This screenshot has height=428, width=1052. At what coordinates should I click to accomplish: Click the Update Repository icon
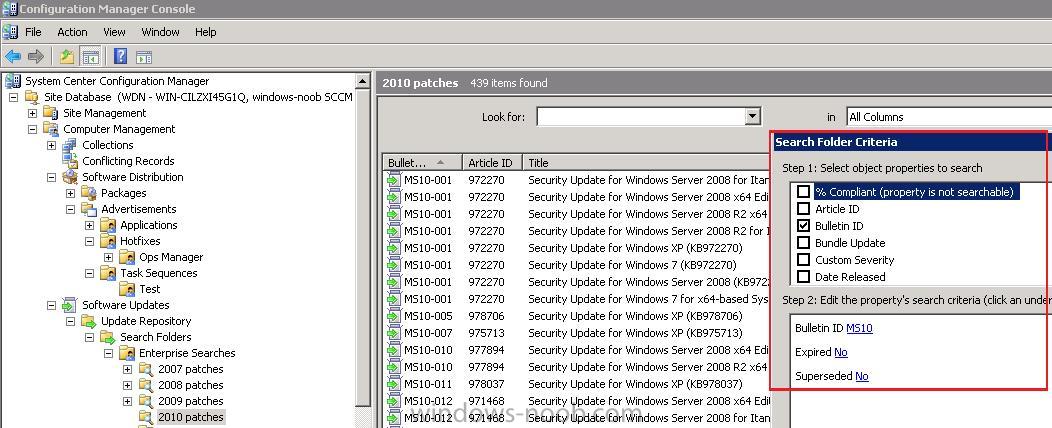(x=89, y=321)
